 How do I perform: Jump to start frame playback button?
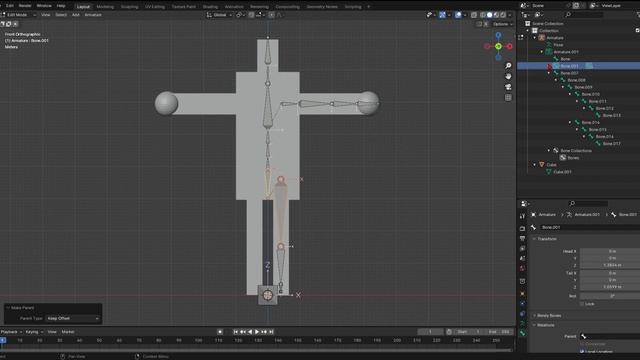click(236, 332)
